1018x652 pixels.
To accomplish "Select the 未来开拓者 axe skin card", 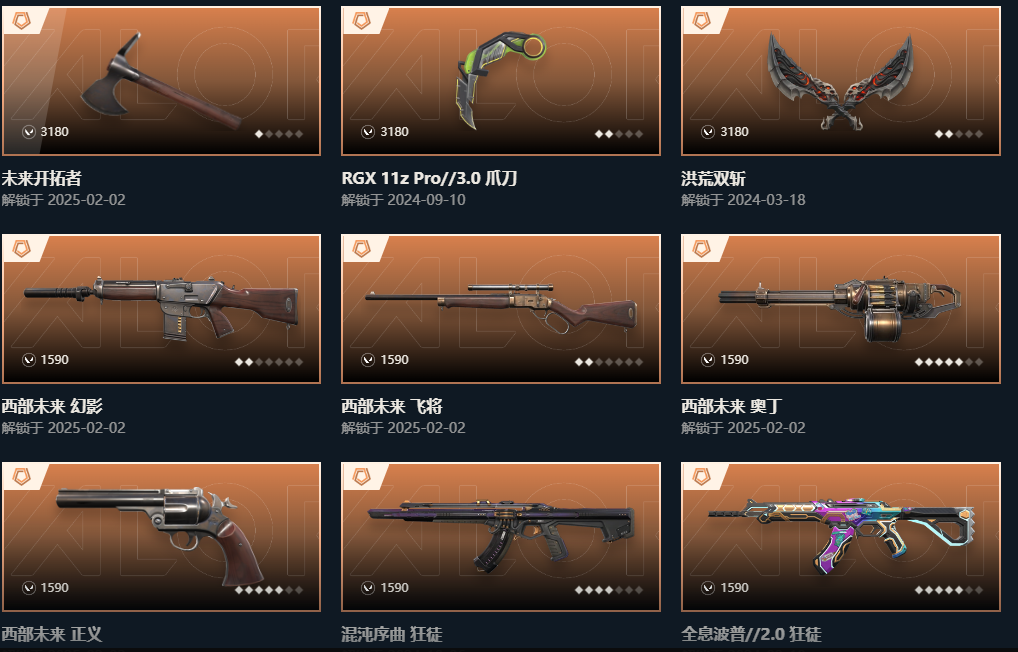I will point(162,81).
